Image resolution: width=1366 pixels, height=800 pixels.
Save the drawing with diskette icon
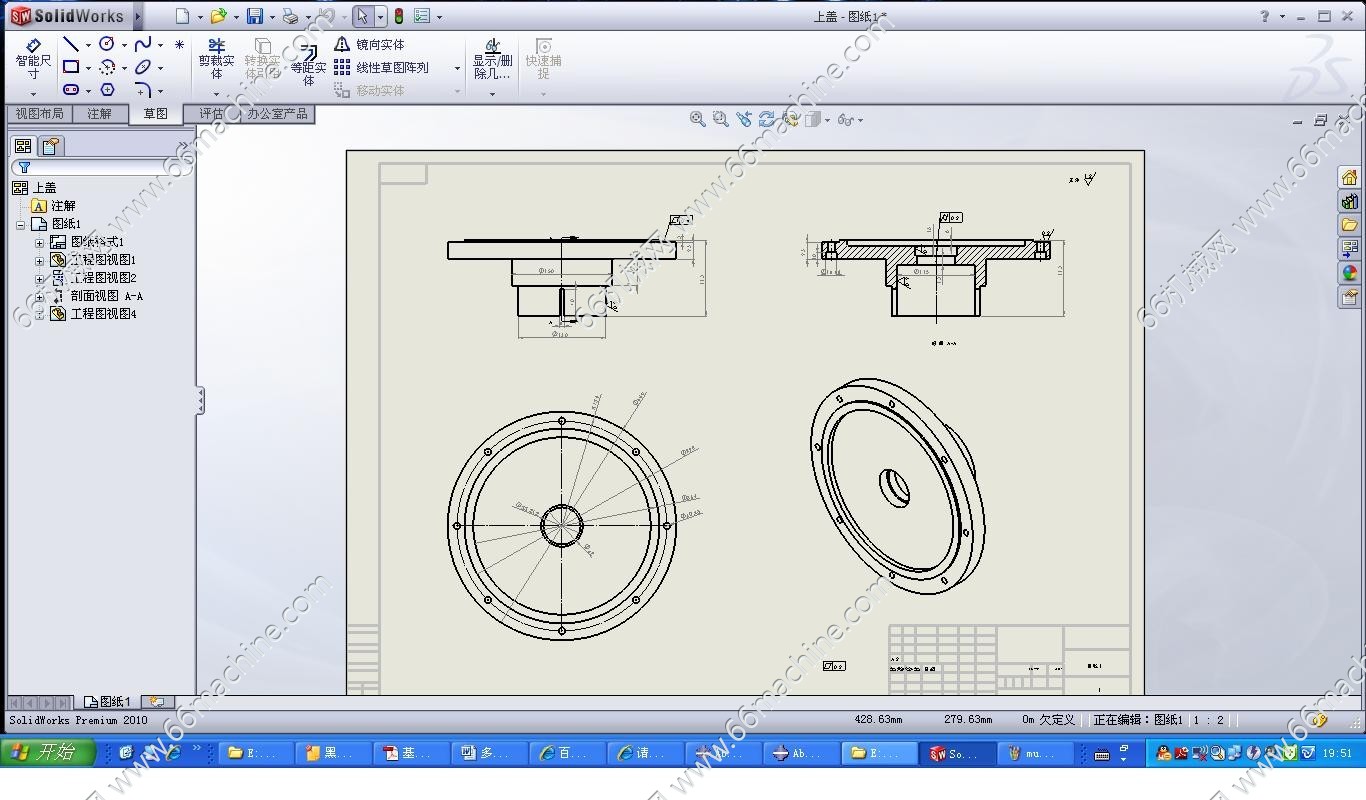click(x=255, y=16)
